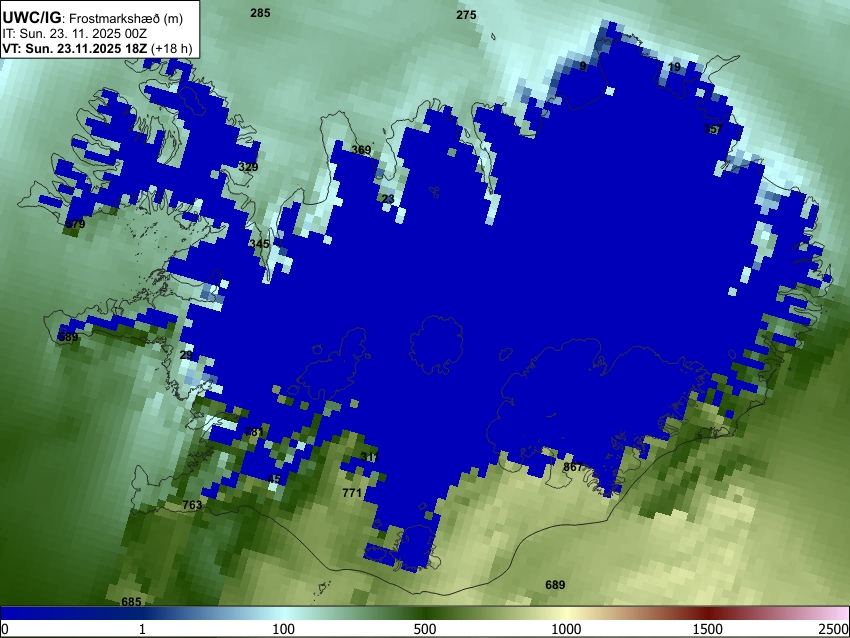Pick the "369" map label

(361, 150)
